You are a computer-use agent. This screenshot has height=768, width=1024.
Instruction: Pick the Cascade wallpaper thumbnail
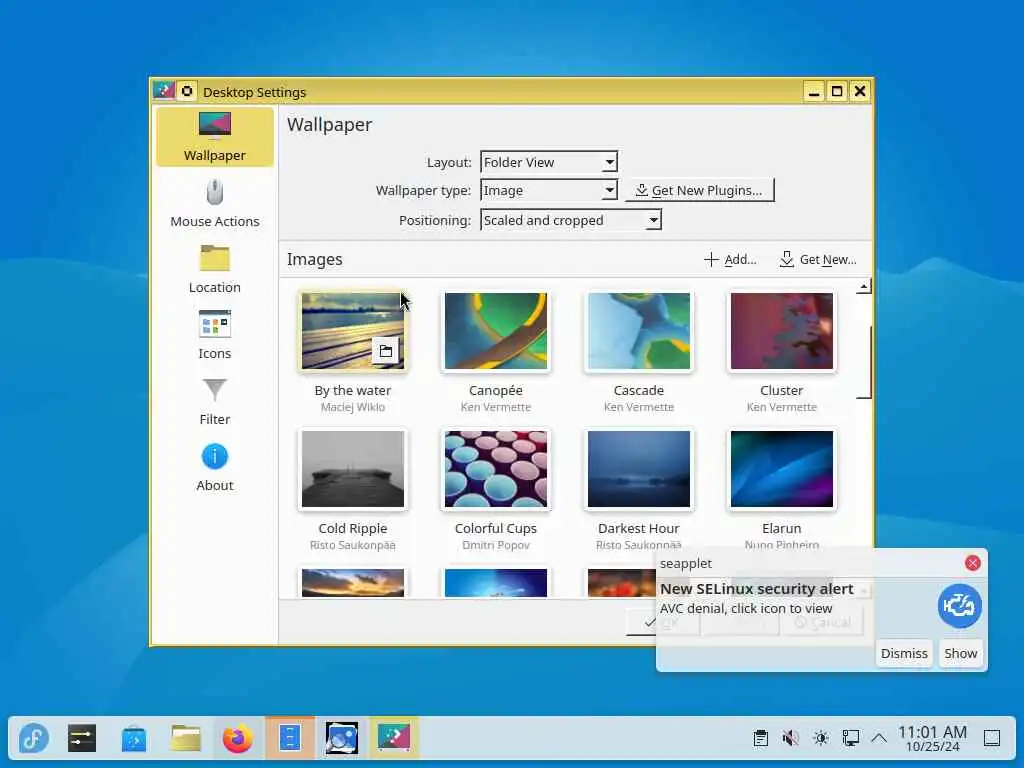coord(639,331)
